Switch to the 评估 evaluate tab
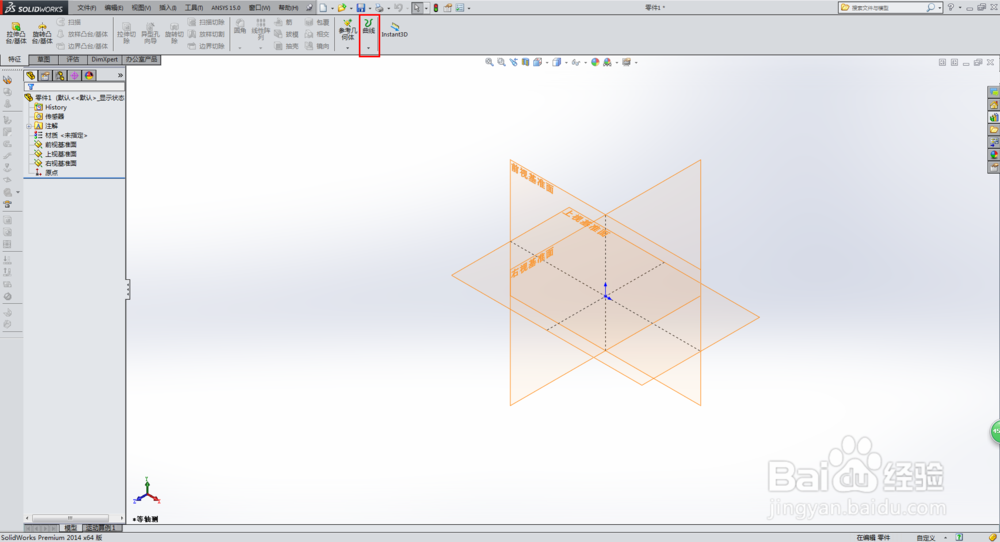This screenshot has width=1000, height=542. click(73, 59)
